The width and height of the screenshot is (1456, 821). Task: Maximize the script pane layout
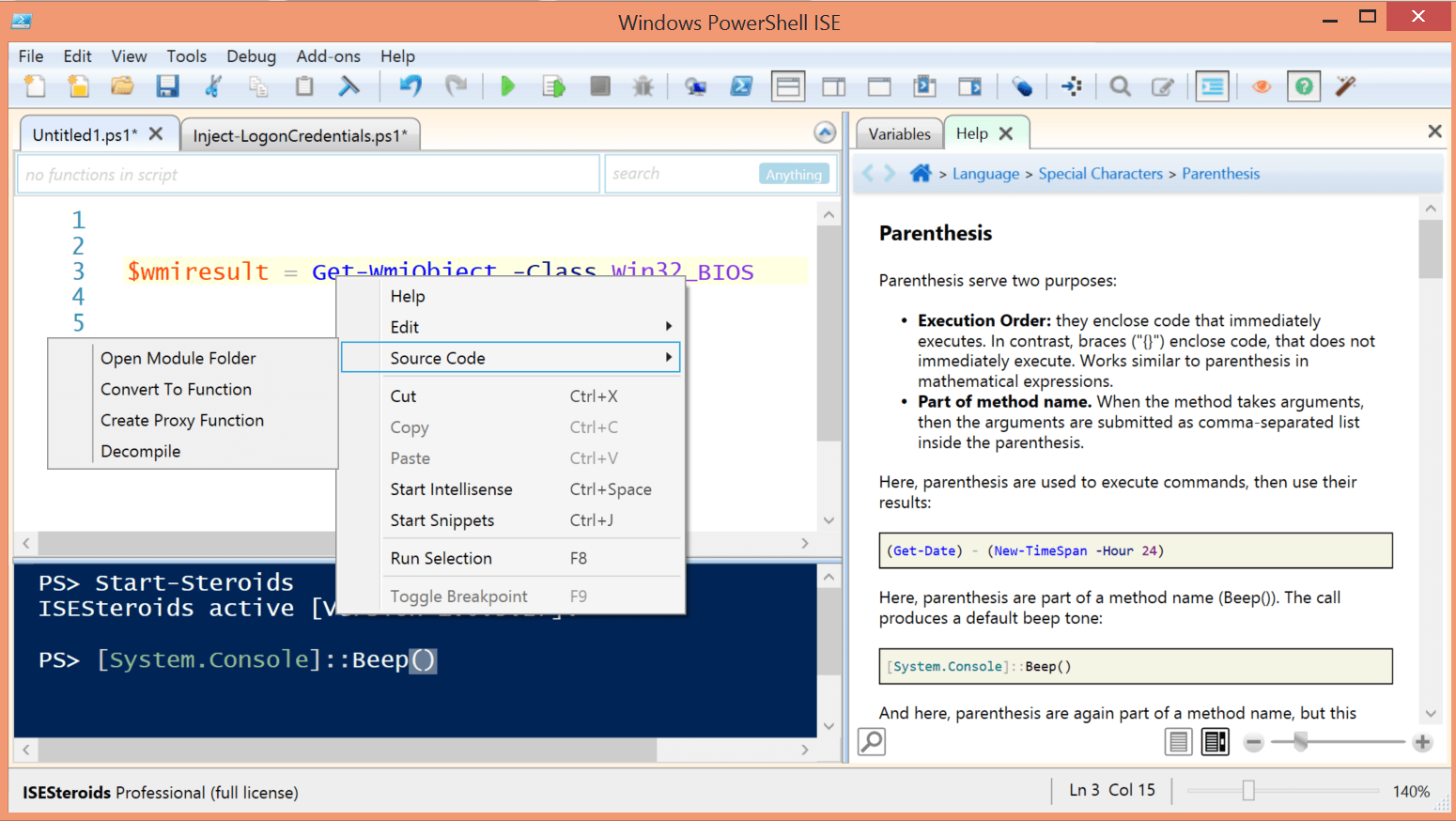click(879, 86)
